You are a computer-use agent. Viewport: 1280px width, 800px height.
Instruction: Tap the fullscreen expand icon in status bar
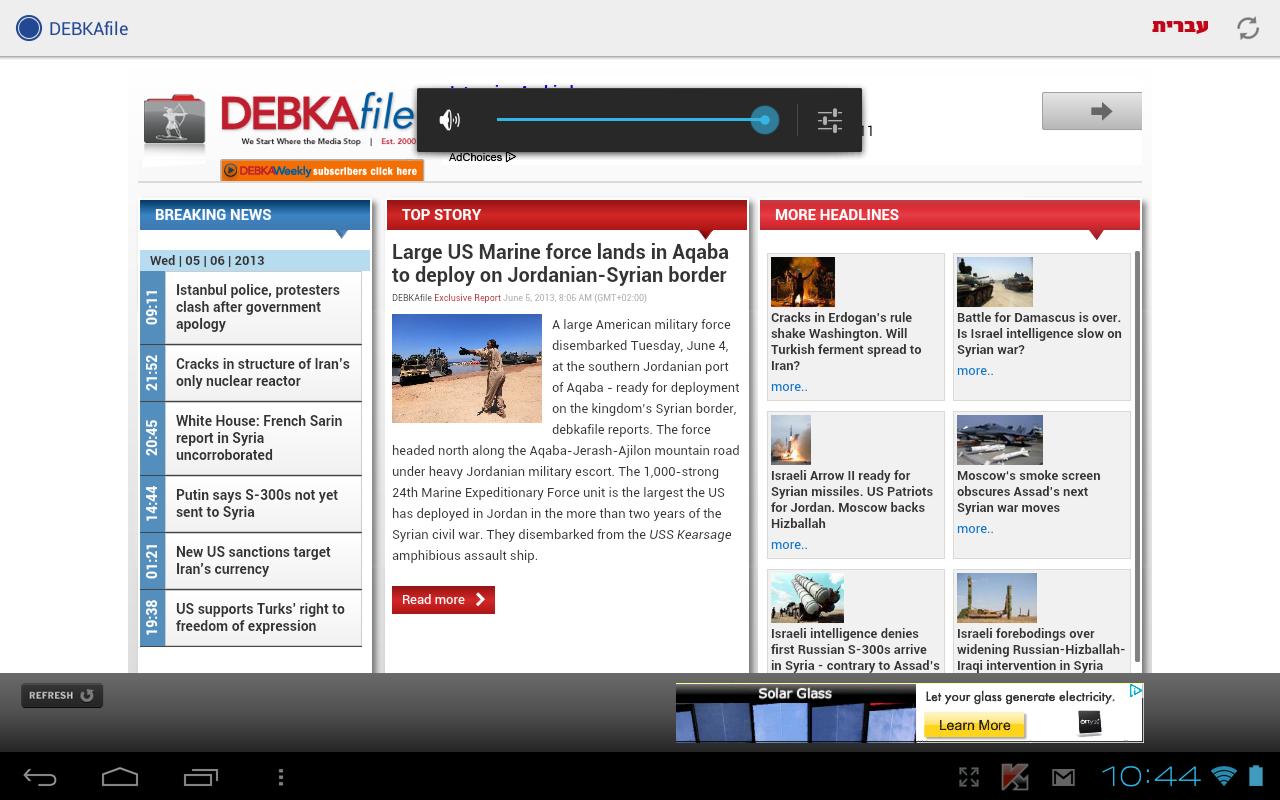(969, 775)
